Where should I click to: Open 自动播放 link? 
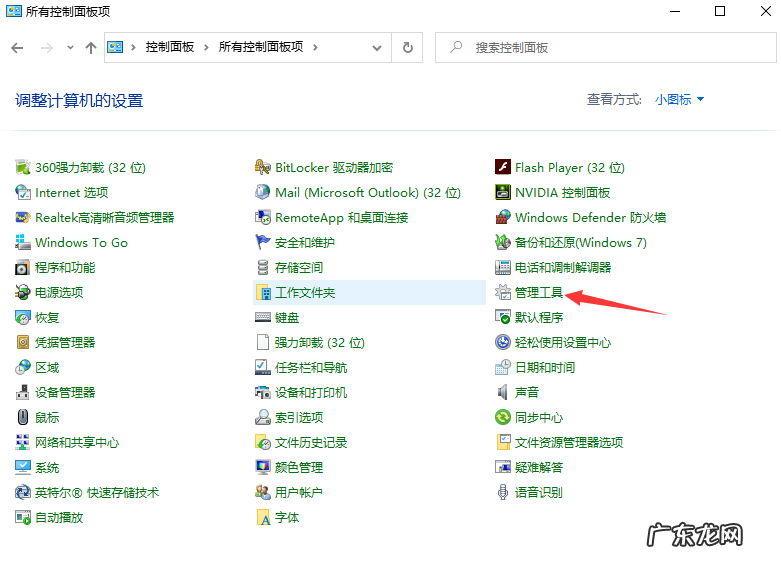59,517
